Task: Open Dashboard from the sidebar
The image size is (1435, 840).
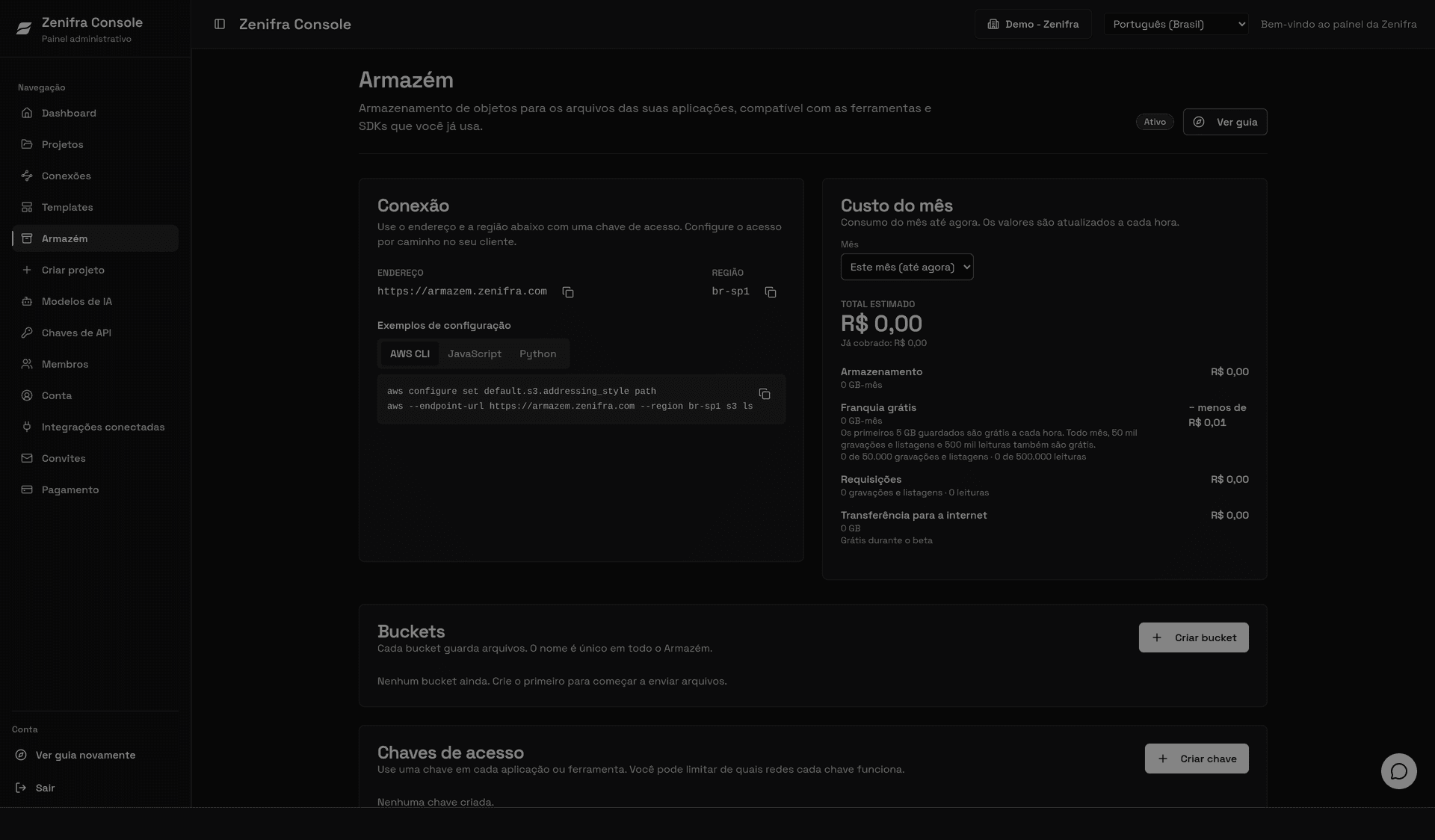Action: pyautogui.click(x=95, y=113)
